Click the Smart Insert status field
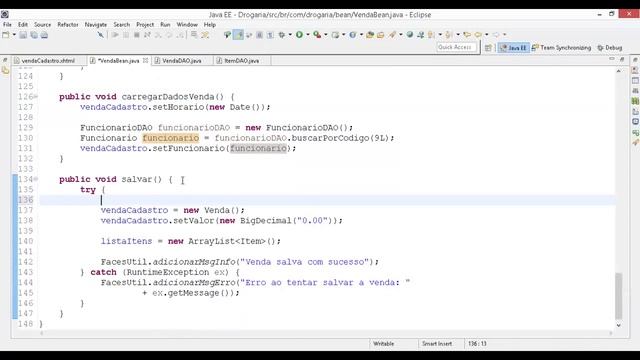The height and width of the screenshot is (360, 640). pyautogui.click(x=437, y=344)
